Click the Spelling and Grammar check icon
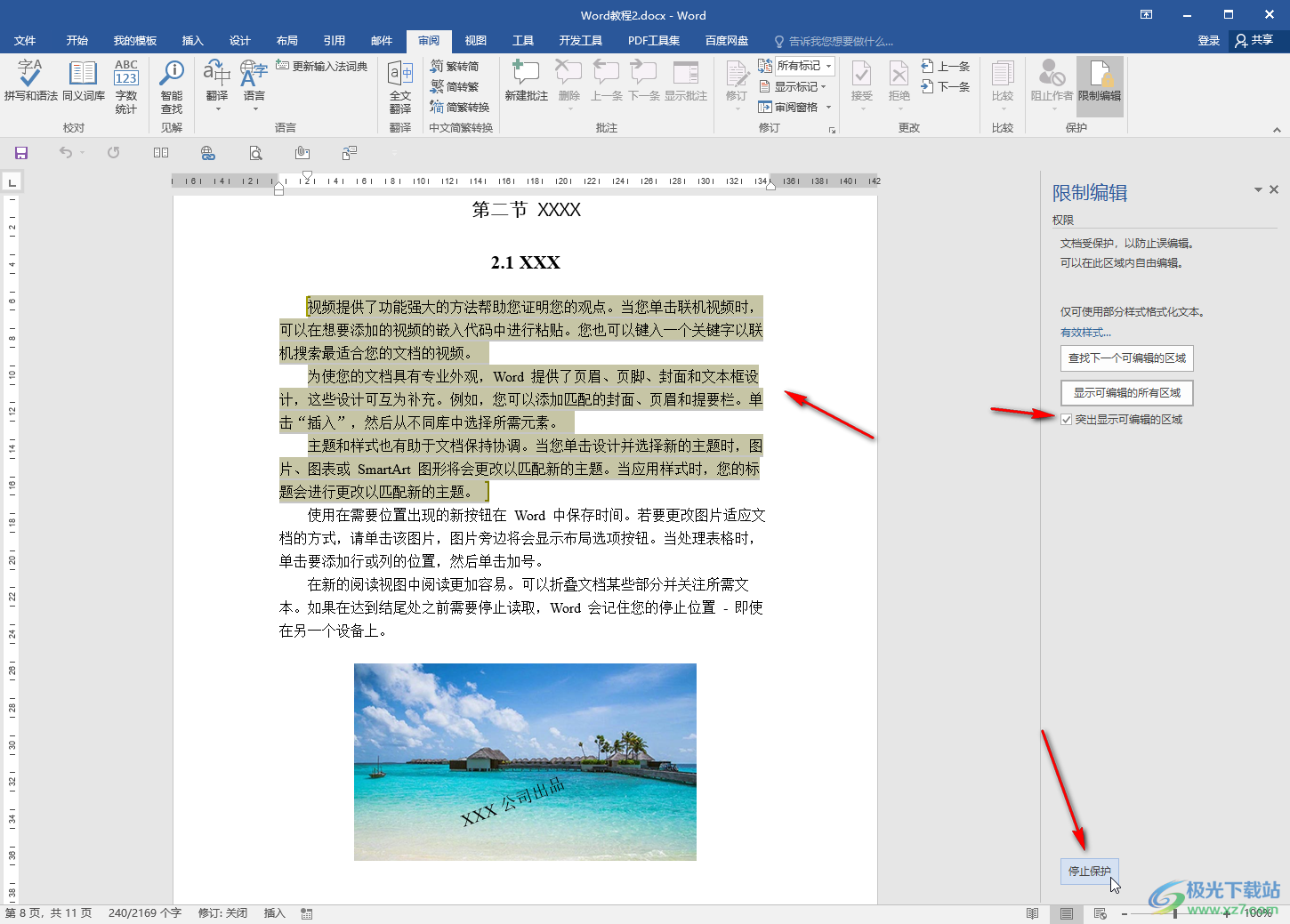The image size is (1290, 924). point(30,80)
